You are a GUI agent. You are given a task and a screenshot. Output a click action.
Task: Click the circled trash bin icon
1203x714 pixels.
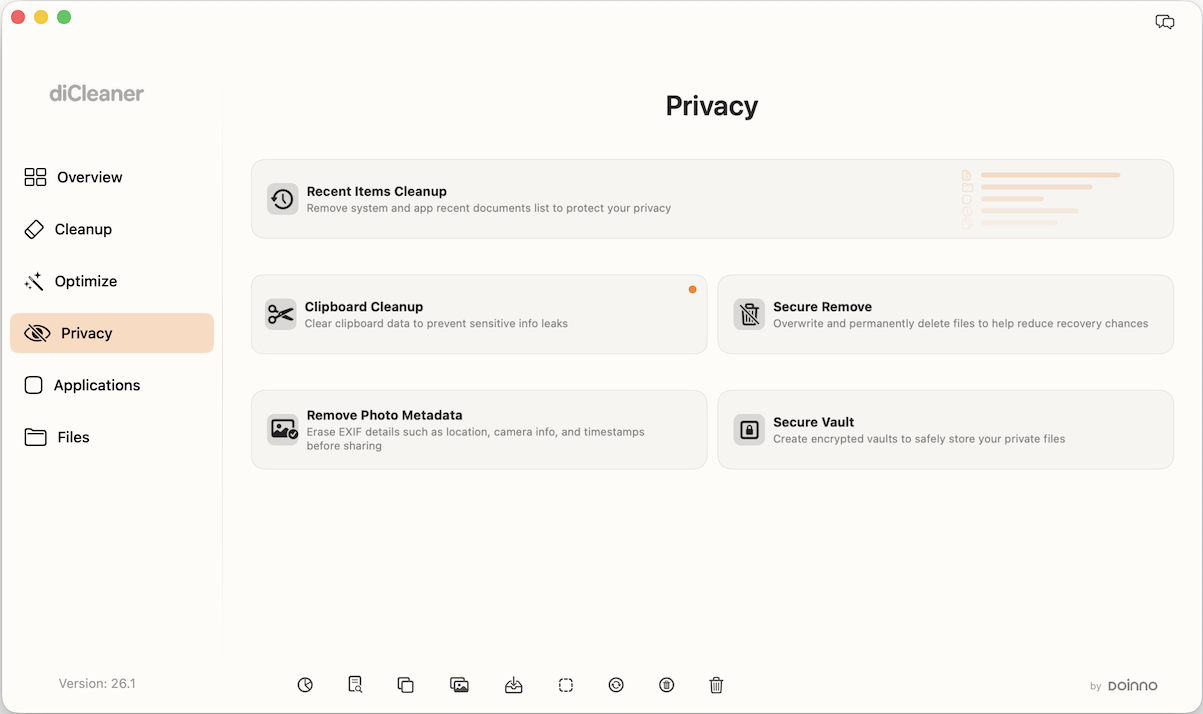(x=667, y=685)
